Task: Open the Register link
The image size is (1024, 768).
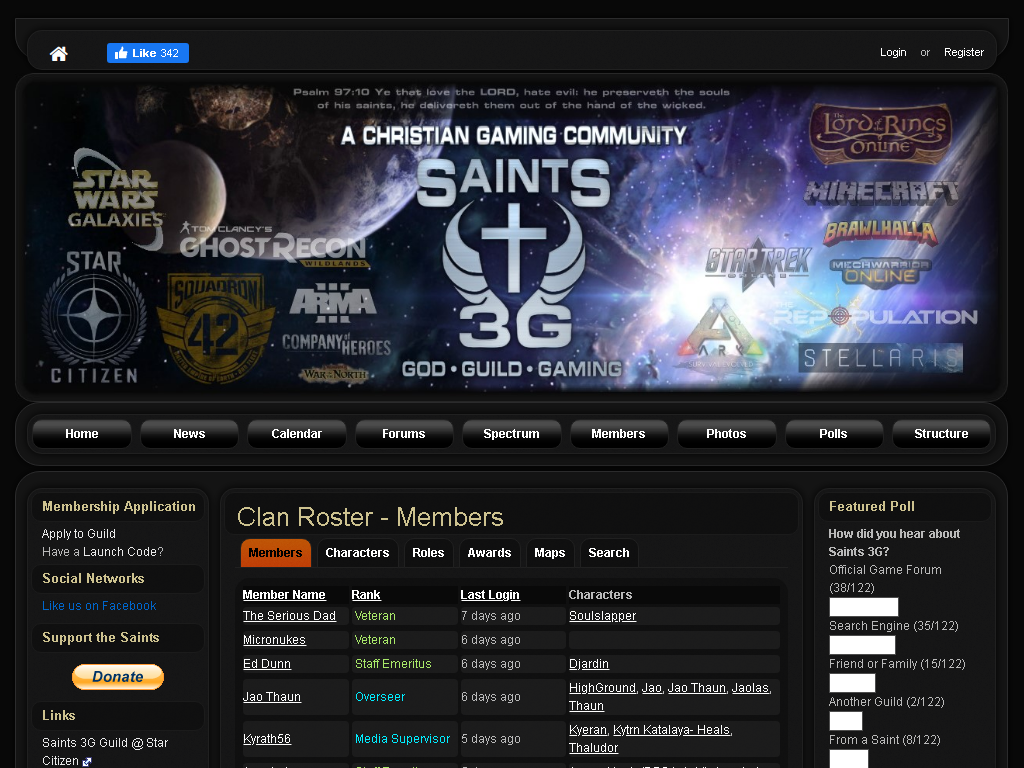Action: [x=963, y=52]
